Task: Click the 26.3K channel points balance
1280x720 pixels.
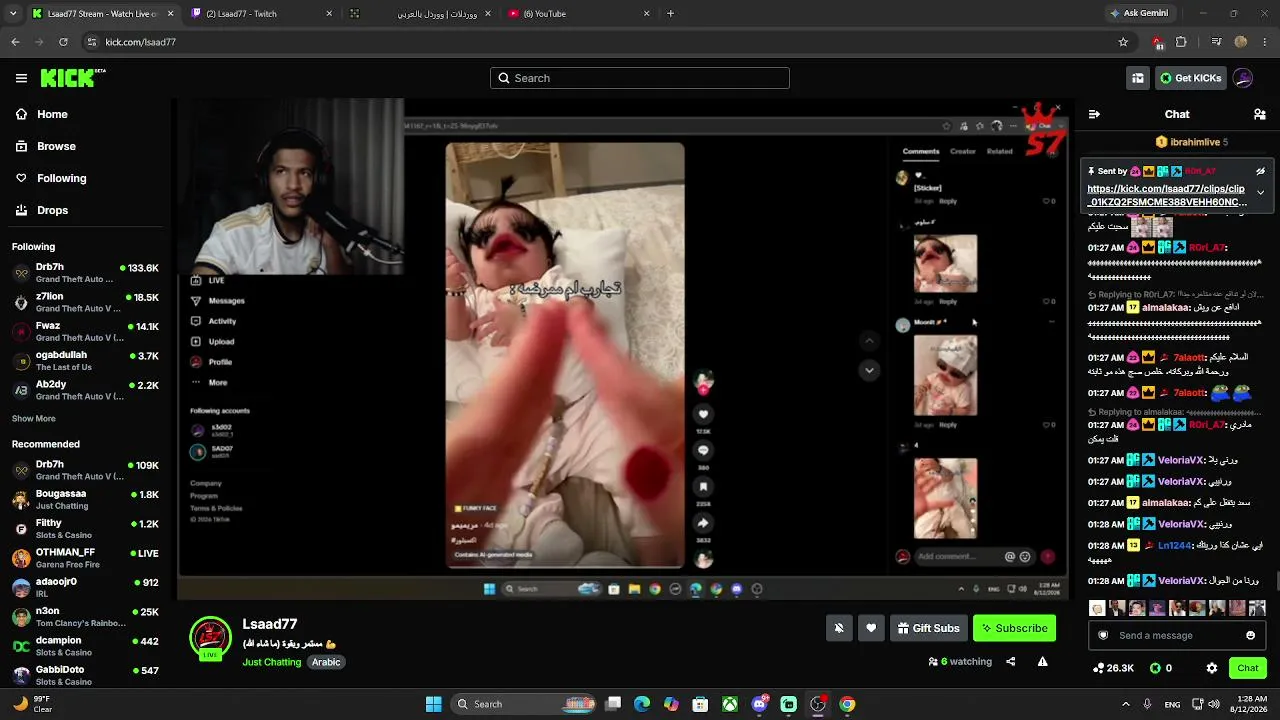Action: [1114, 668]
